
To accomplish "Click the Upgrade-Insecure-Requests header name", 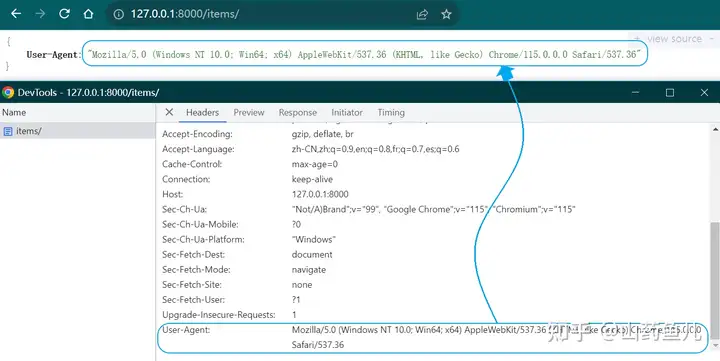I will click(x=219, y=315).
